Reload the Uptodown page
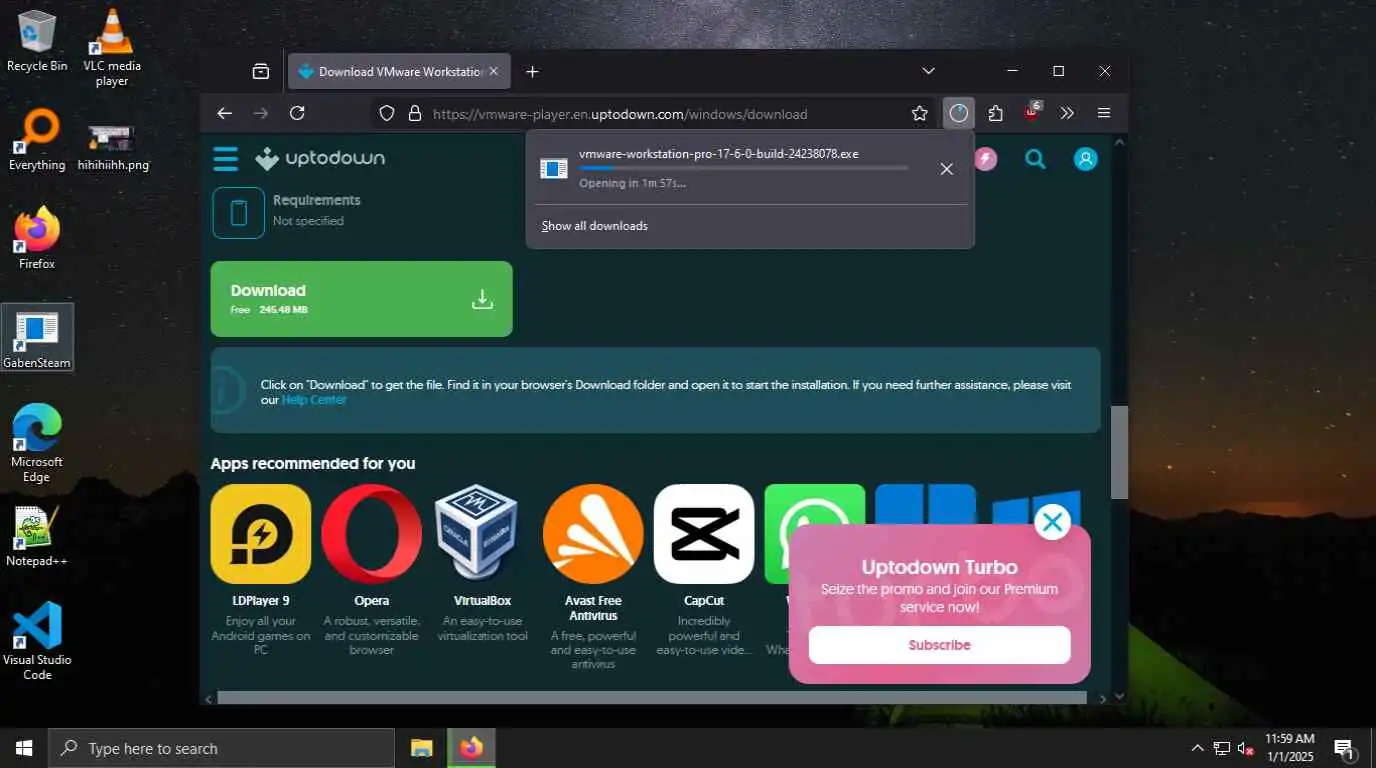The width and height of the screenshot is (1376, 768). (x=297, y=113)
